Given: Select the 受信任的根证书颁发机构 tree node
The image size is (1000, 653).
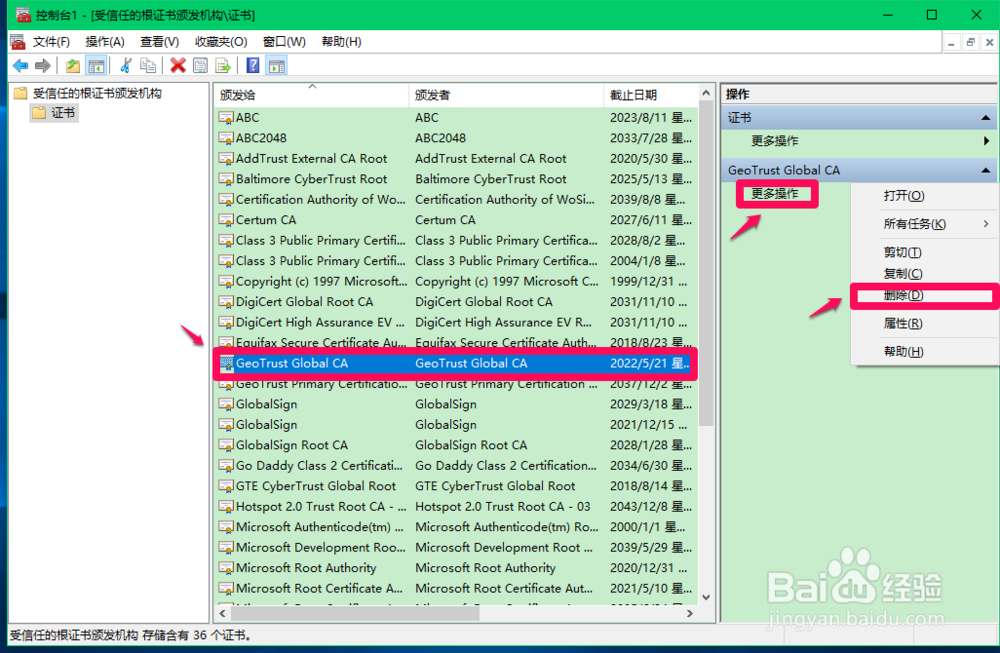Looking at the screenshot, I should [x=97, y=94].
